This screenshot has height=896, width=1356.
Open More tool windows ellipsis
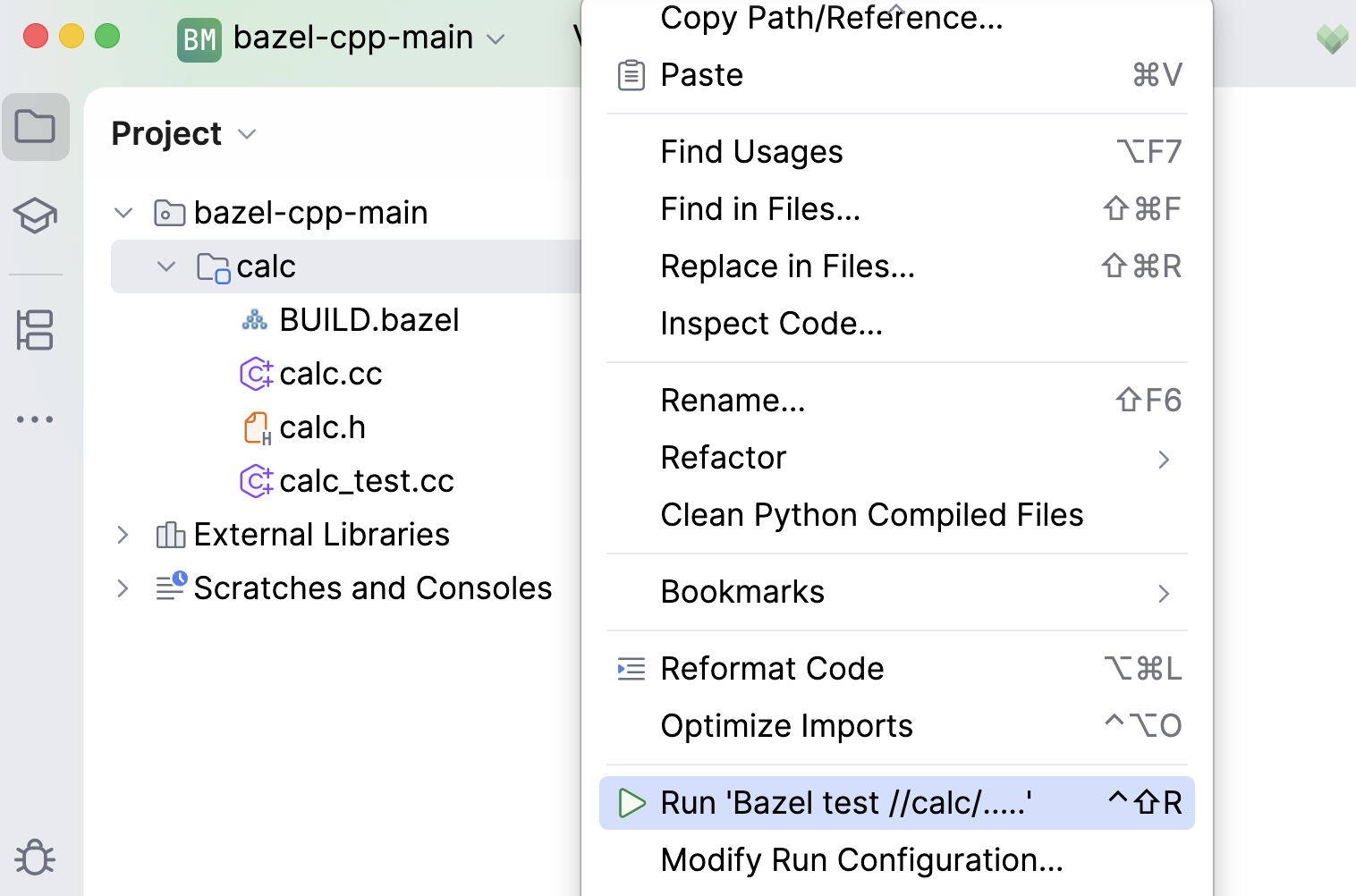pyautogui.click(x=36, y=418)
